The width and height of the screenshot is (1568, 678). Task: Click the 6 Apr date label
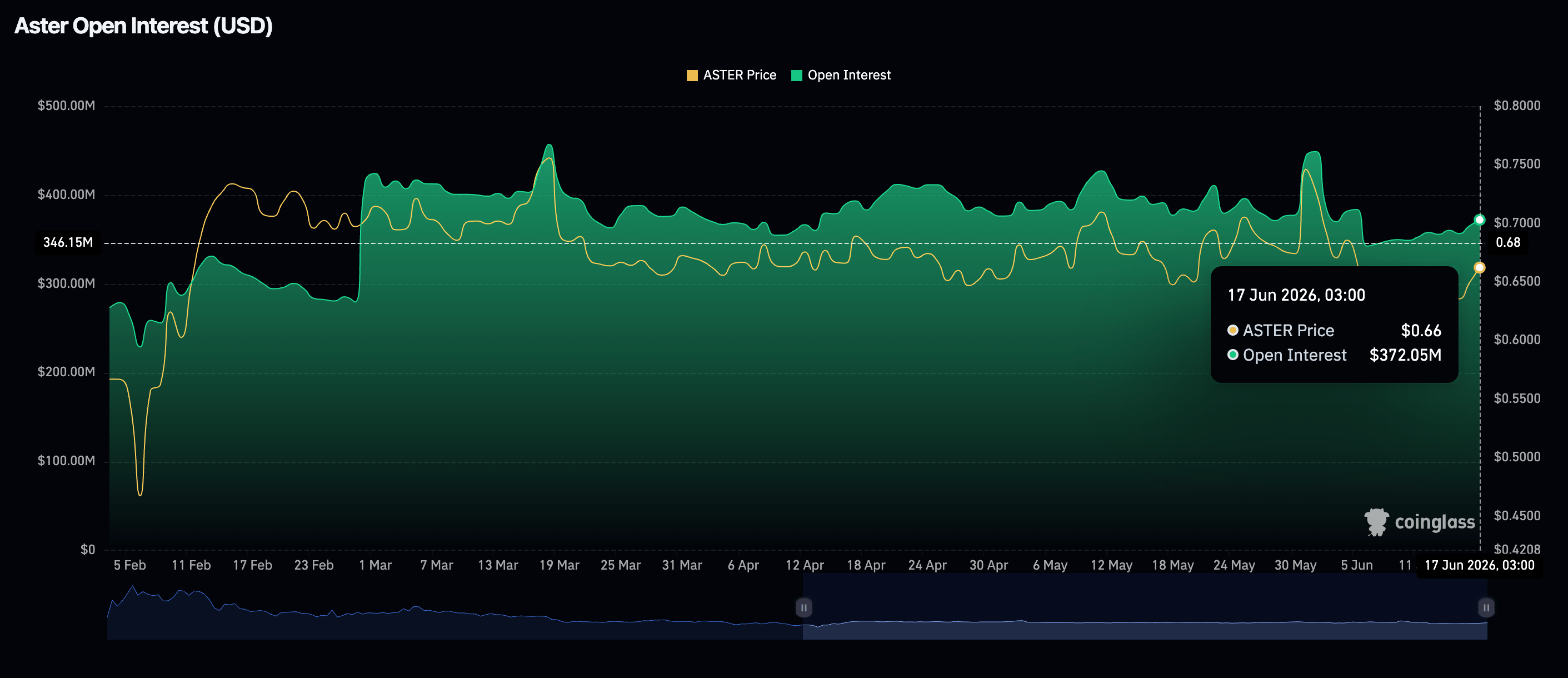coord(743,565)
